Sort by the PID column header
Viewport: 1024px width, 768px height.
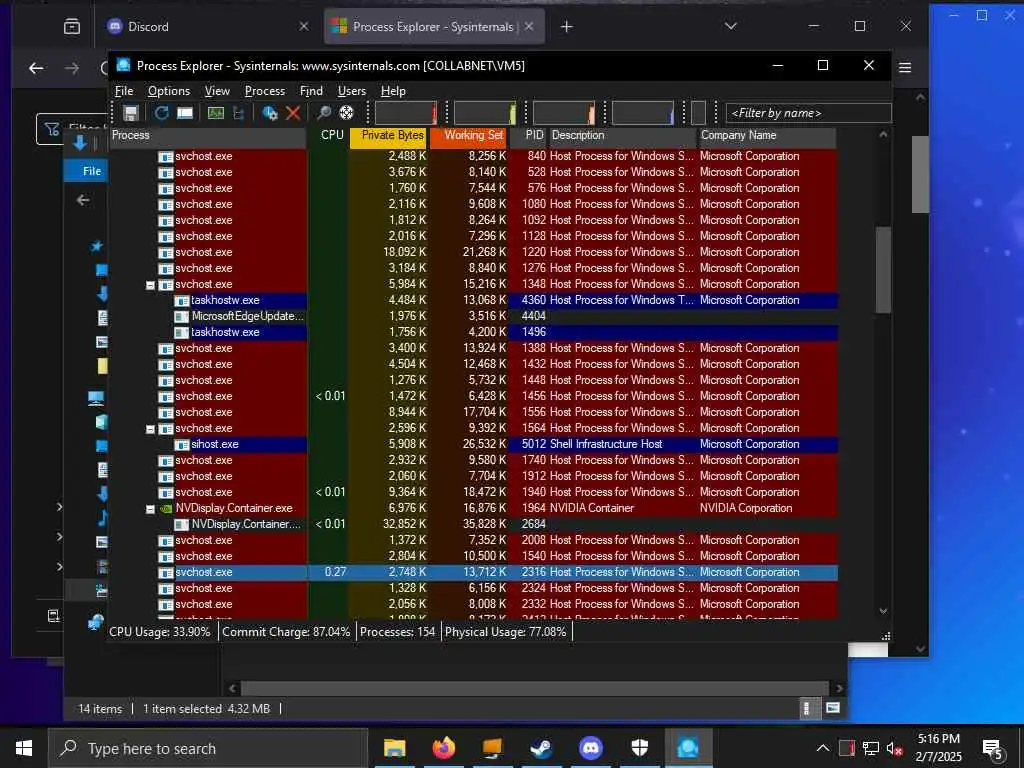[528, 135]
